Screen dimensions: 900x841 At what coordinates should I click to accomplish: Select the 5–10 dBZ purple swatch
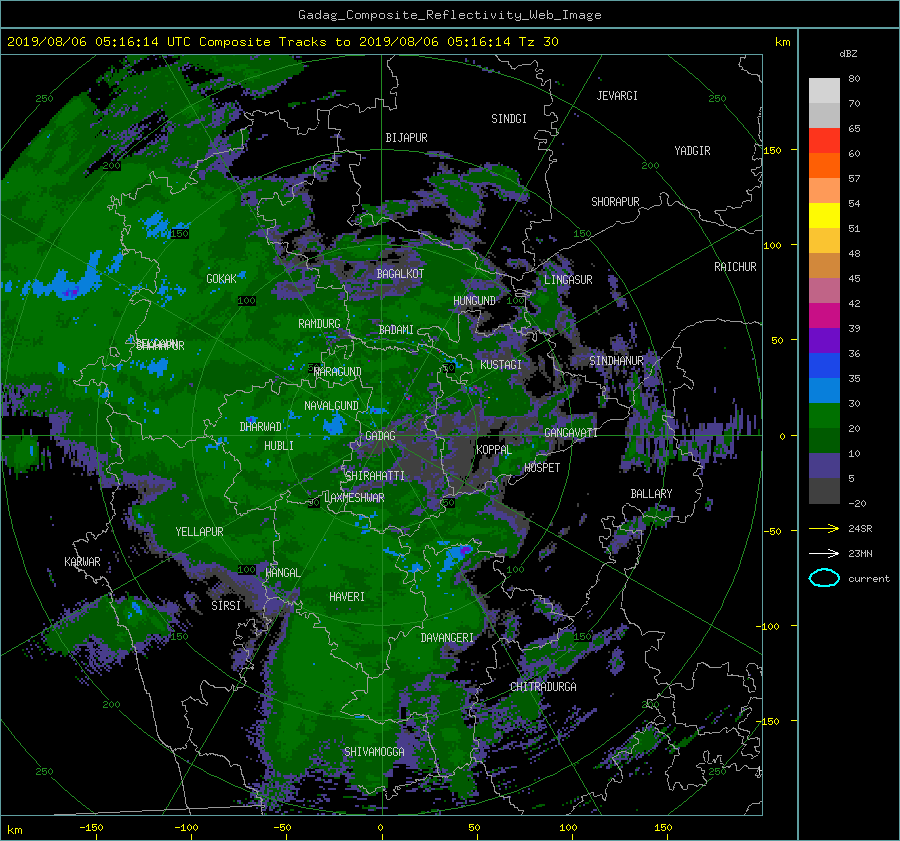[824, 466]
